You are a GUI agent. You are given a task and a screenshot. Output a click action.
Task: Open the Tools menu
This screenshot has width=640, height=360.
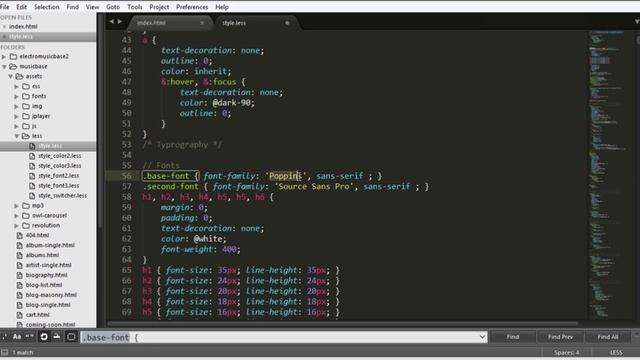(x=135, y=7)
